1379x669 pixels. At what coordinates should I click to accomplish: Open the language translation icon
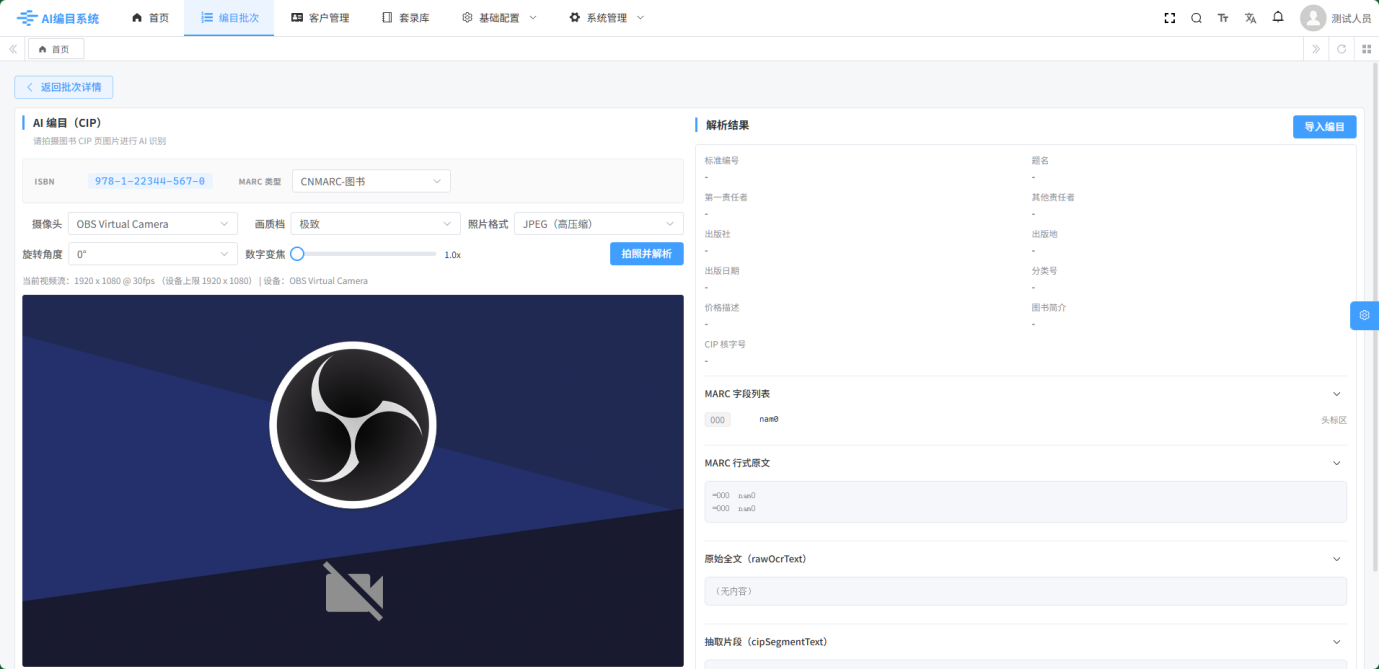[1250, 18]
